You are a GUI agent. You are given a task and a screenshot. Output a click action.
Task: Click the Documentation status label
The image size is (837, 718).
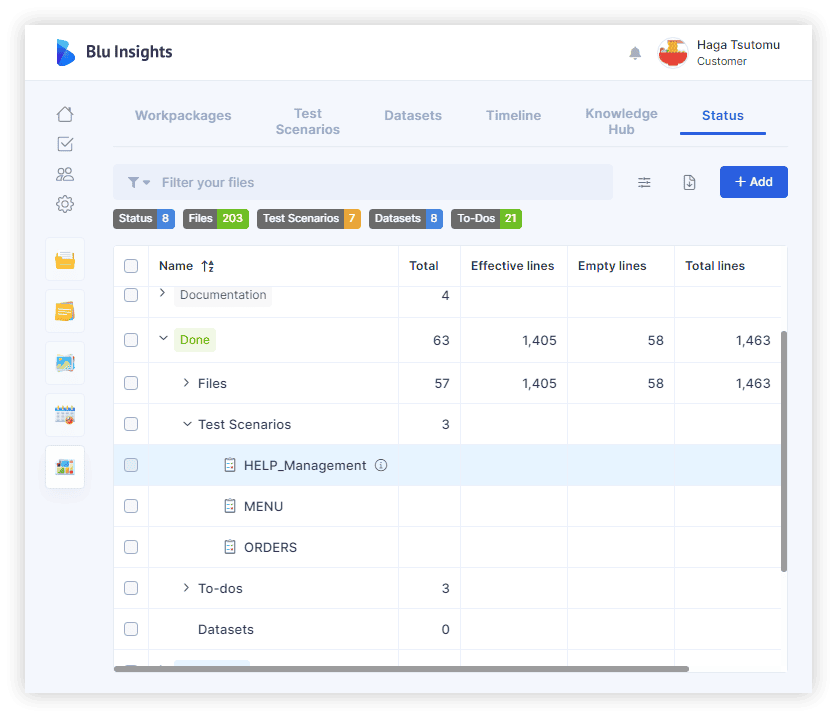coord(223,295)
